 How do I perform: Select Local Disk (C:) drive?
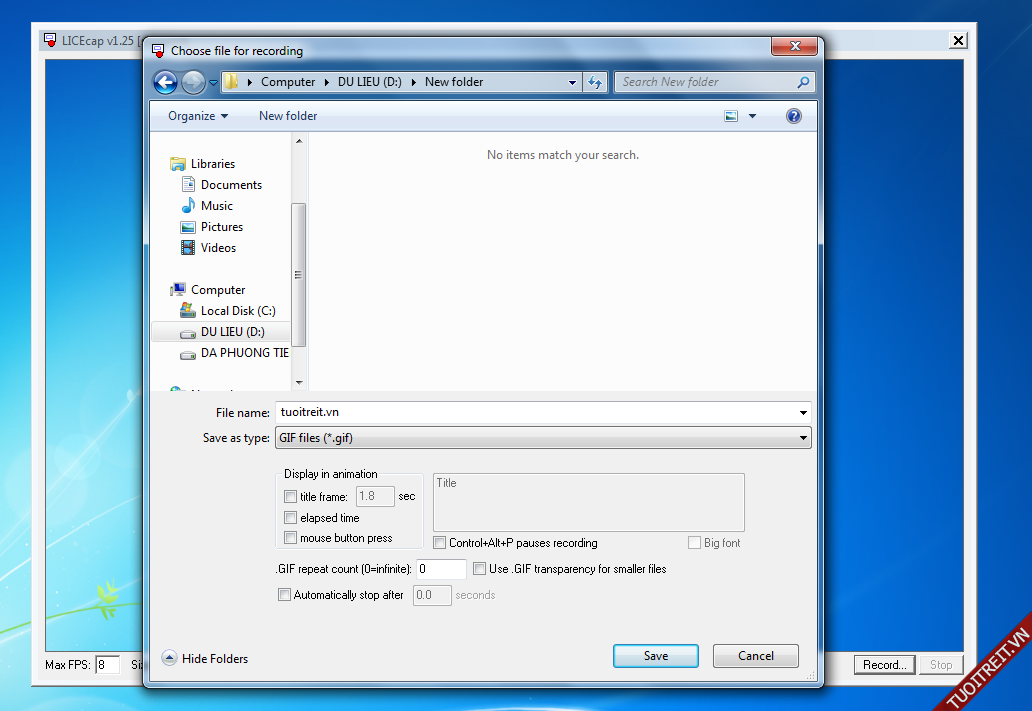coord(237,311)
